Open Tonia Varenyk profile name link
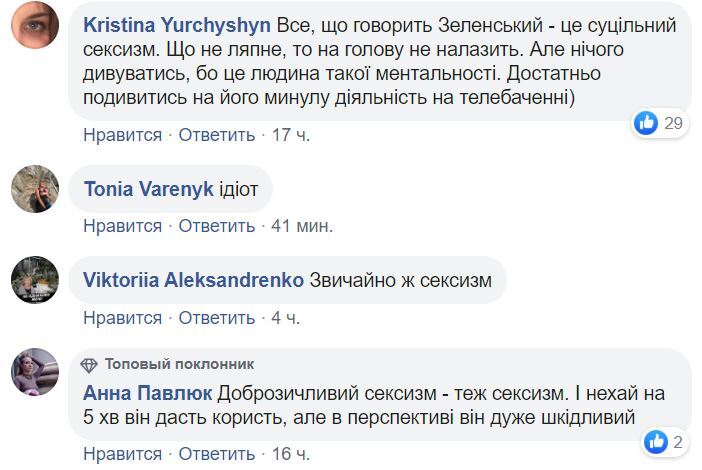Screen dimensions: 702x470 click(x=149, y=189)
